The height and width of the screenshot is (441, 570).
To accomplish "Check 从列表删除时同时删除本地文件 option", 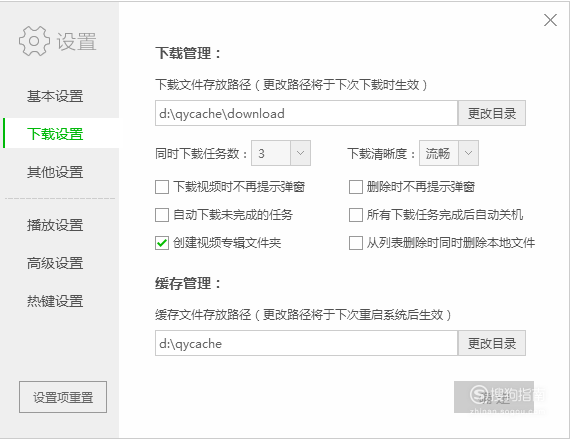I will 356,243.
